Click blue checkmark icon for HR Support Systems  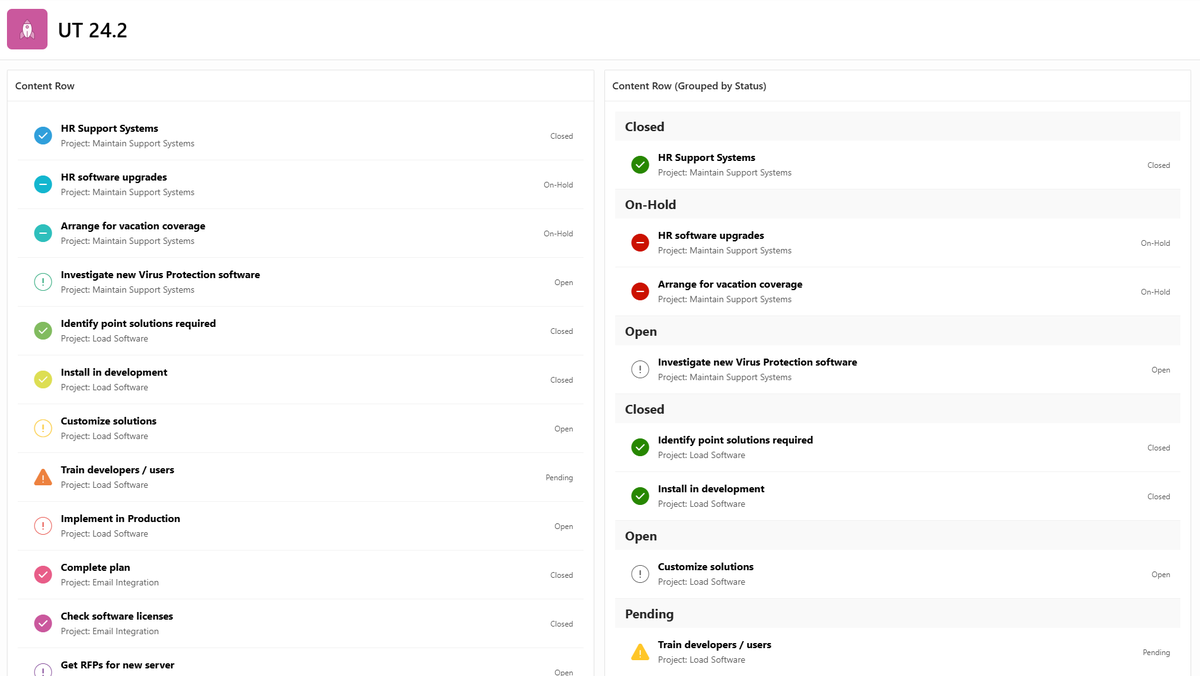43,135
